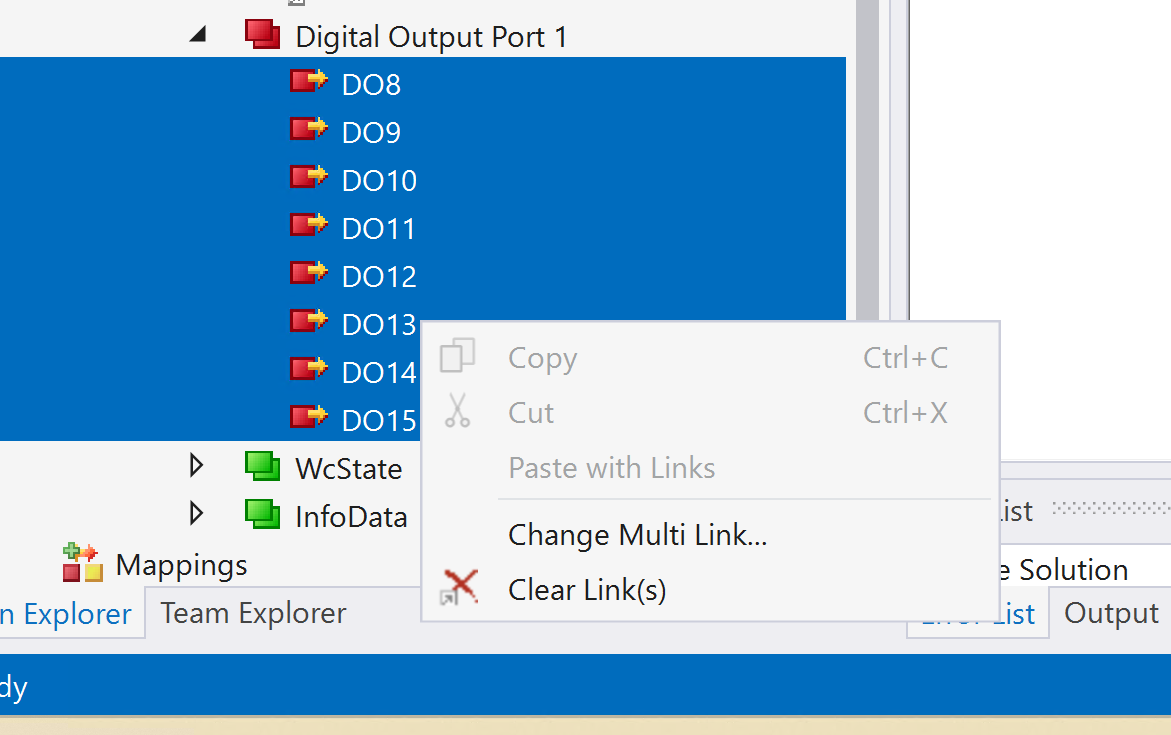The width and height of the screenshot is (1171, 735).
Task: Click the Digital Output Port 1 icon
Action: tap(263, 35)
